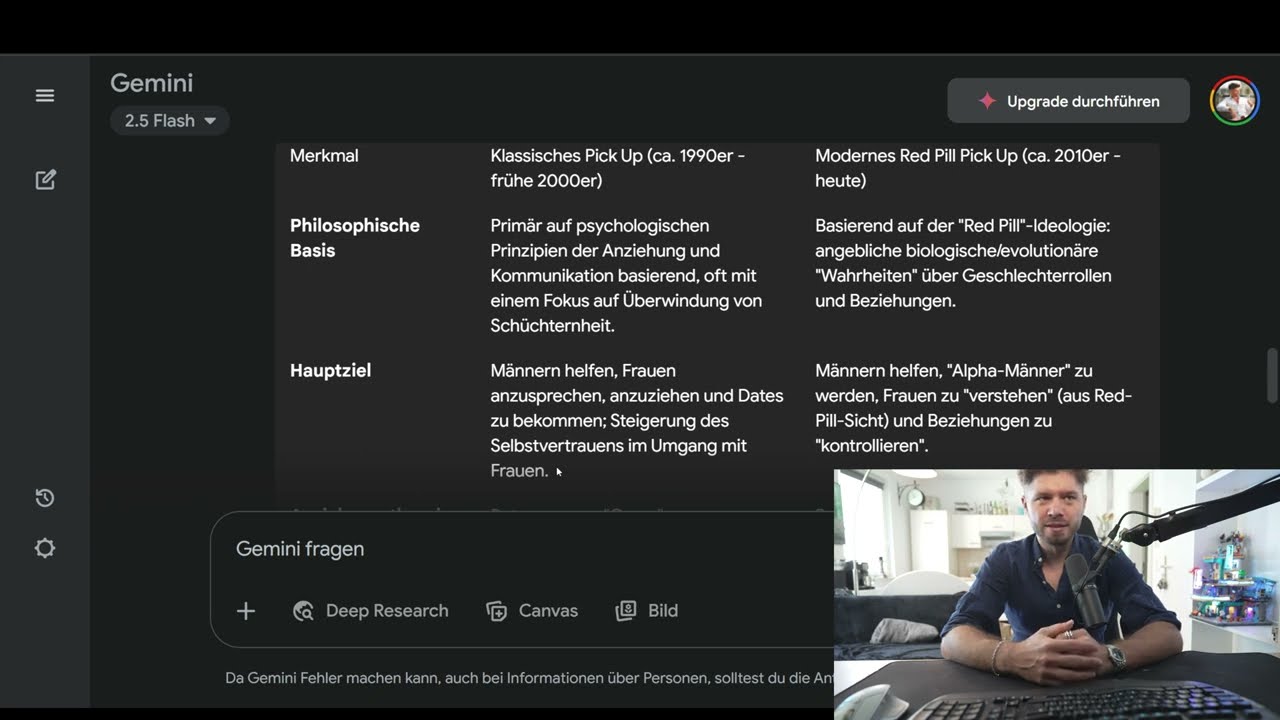
Task: Click the text 'Primär auf psychologischen'
Action: tap(600, 226)
